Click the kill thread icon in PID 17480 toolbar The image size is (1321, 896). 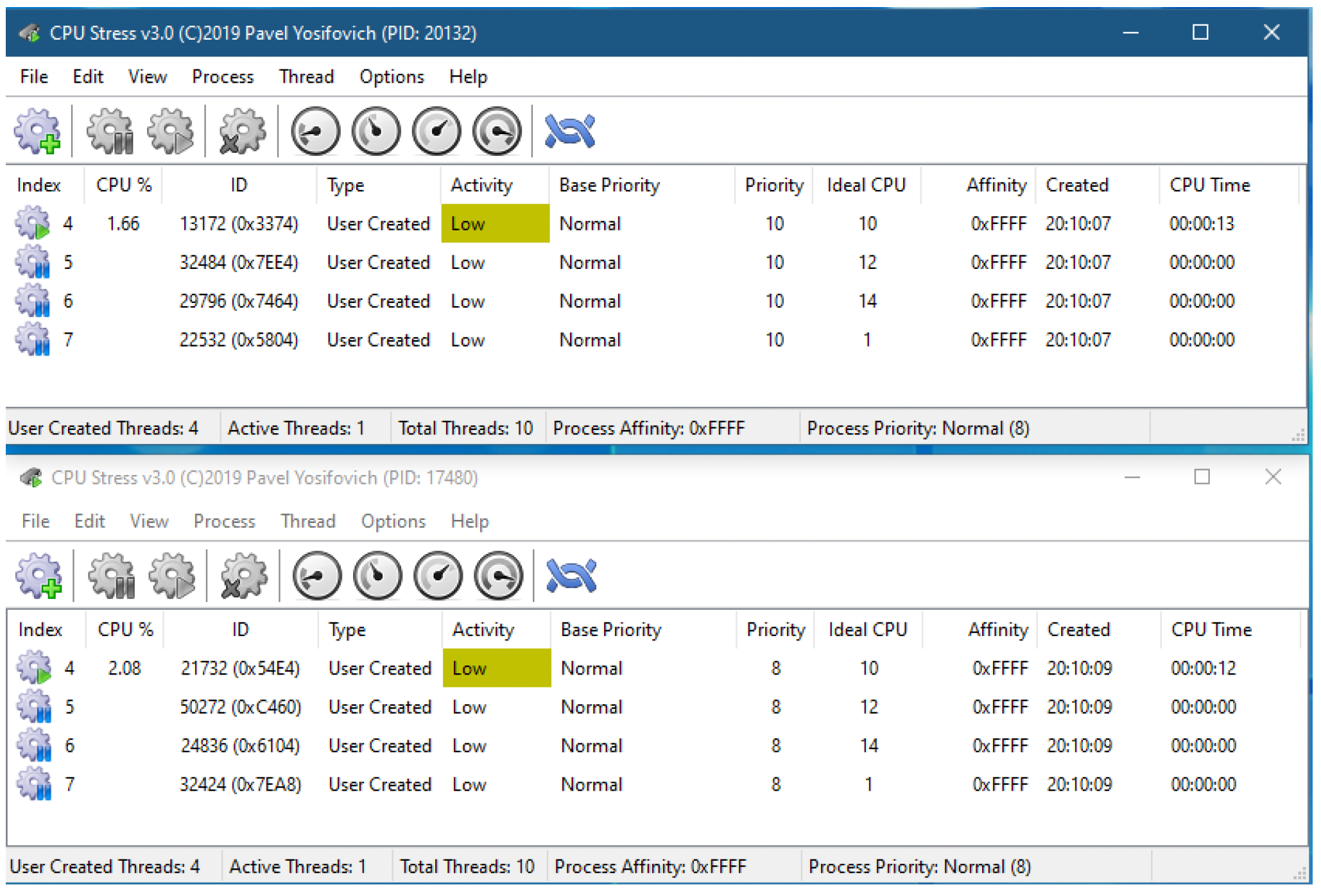click(x=243, y=576)
